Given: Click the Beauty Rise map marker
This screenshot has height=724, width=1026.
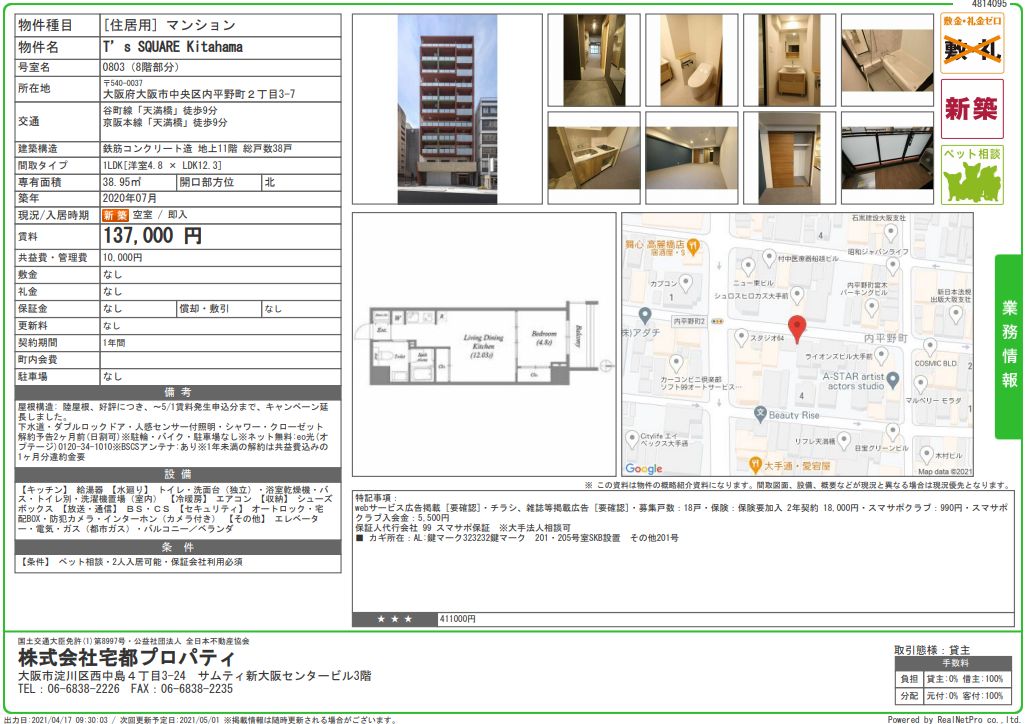Looking at the screenshot, I should coord(760,414).
